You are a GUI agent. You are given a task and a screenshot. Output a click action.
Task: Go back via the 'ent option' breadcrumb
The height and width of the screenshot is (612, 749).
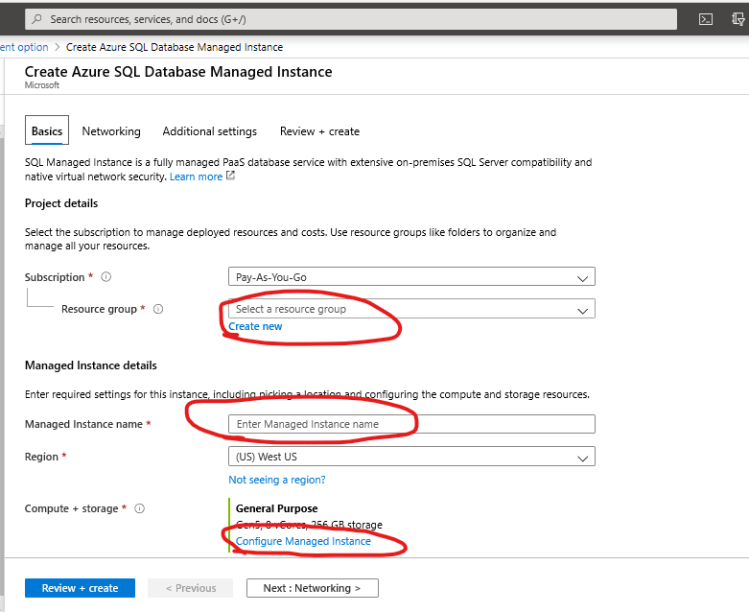coord(24,47)
